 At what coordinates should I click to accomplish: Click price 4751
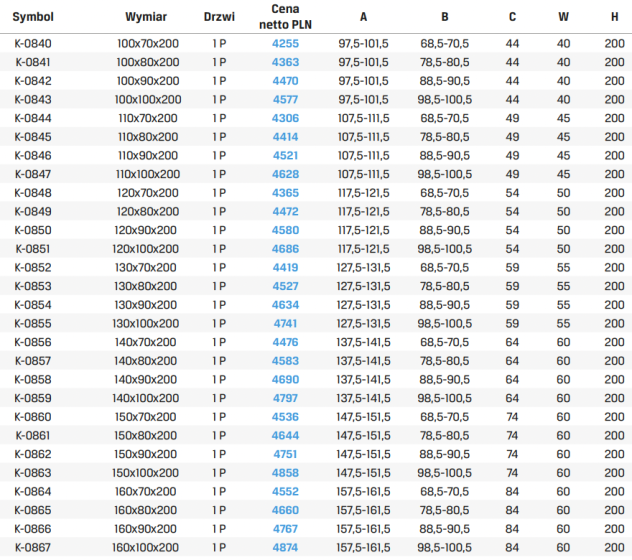(285, 454)
